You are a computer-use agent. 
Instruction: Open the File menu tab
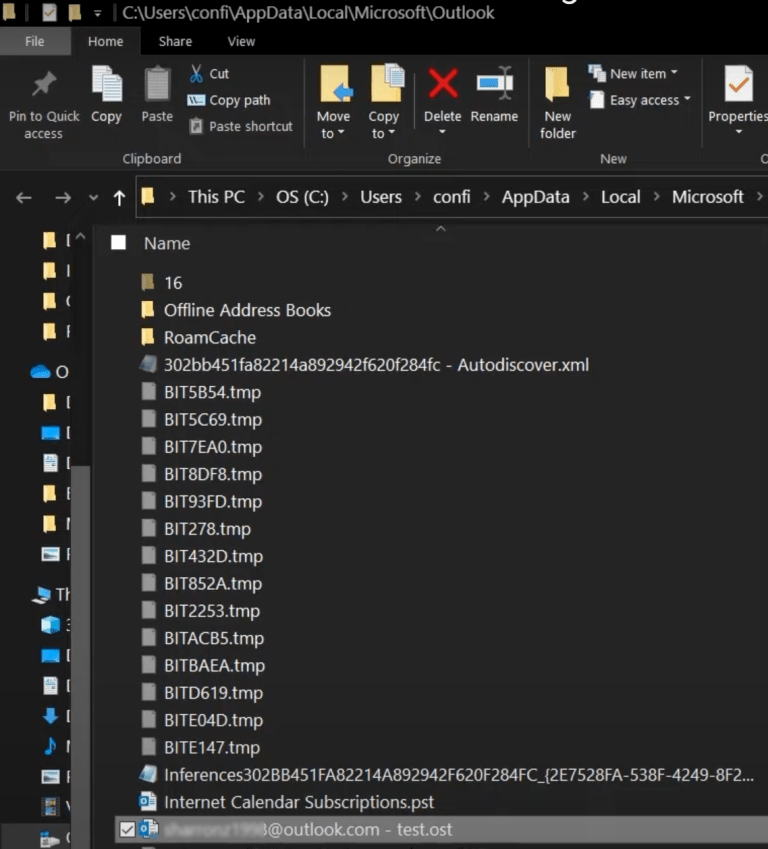point(34,41)
